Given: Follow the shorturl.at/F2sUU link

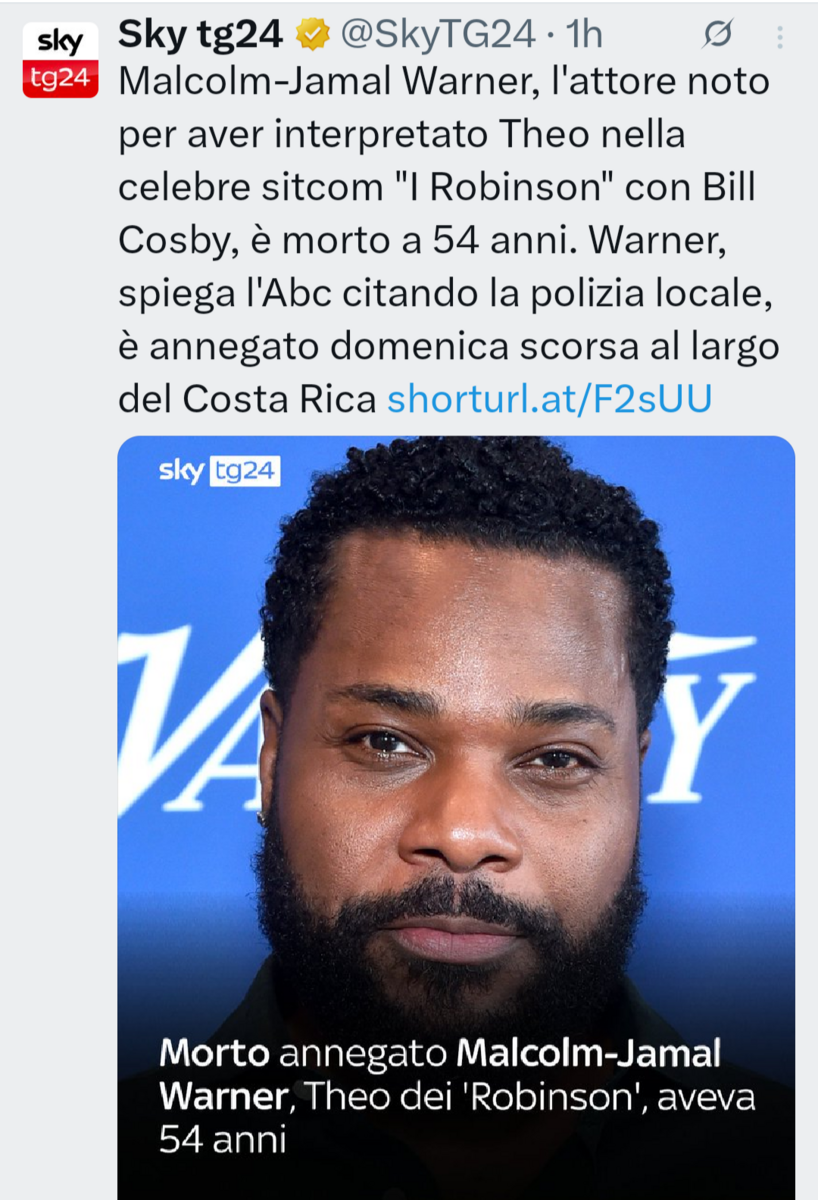Looking at the screenshot, I should pyautogui.click(x=549, y=399).
